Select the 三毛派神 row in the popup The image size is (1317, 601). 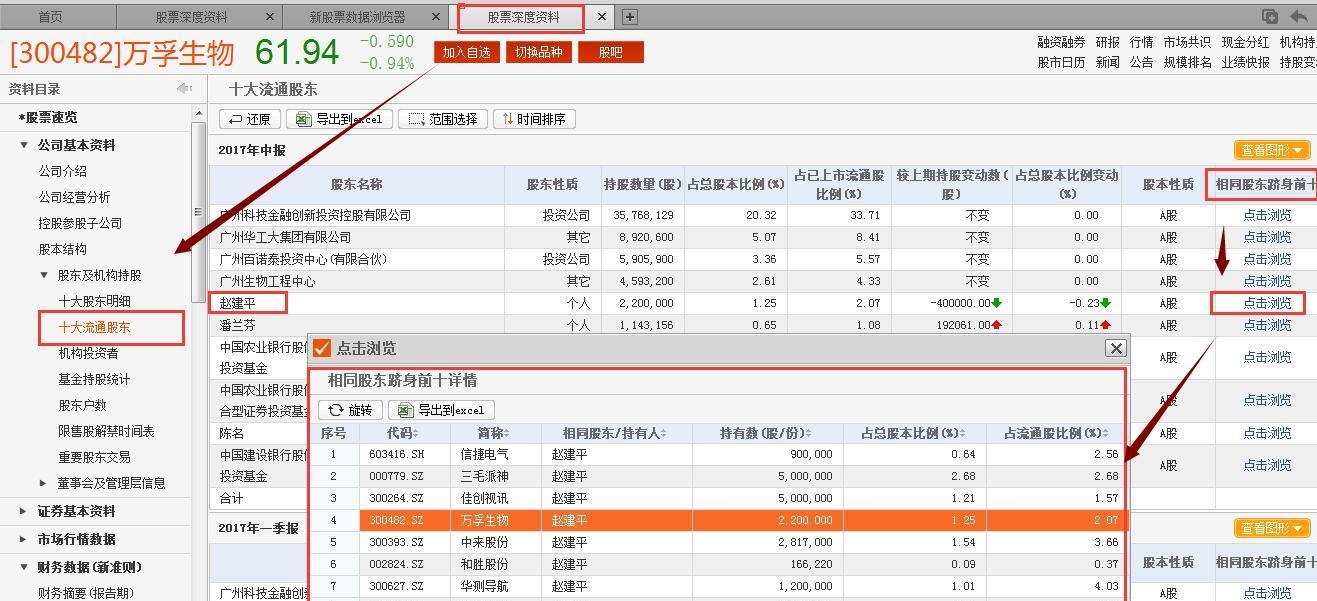(718, 476)
